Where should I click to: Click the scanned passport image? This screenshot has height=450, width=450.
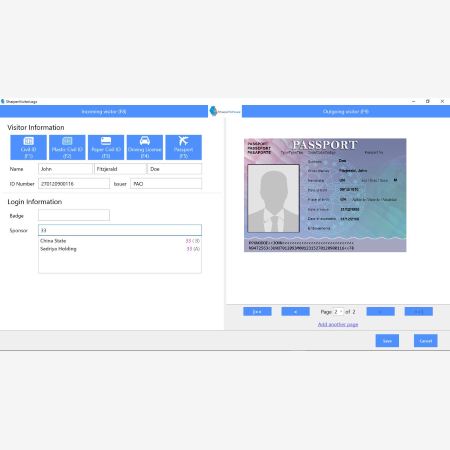(325, 195)
